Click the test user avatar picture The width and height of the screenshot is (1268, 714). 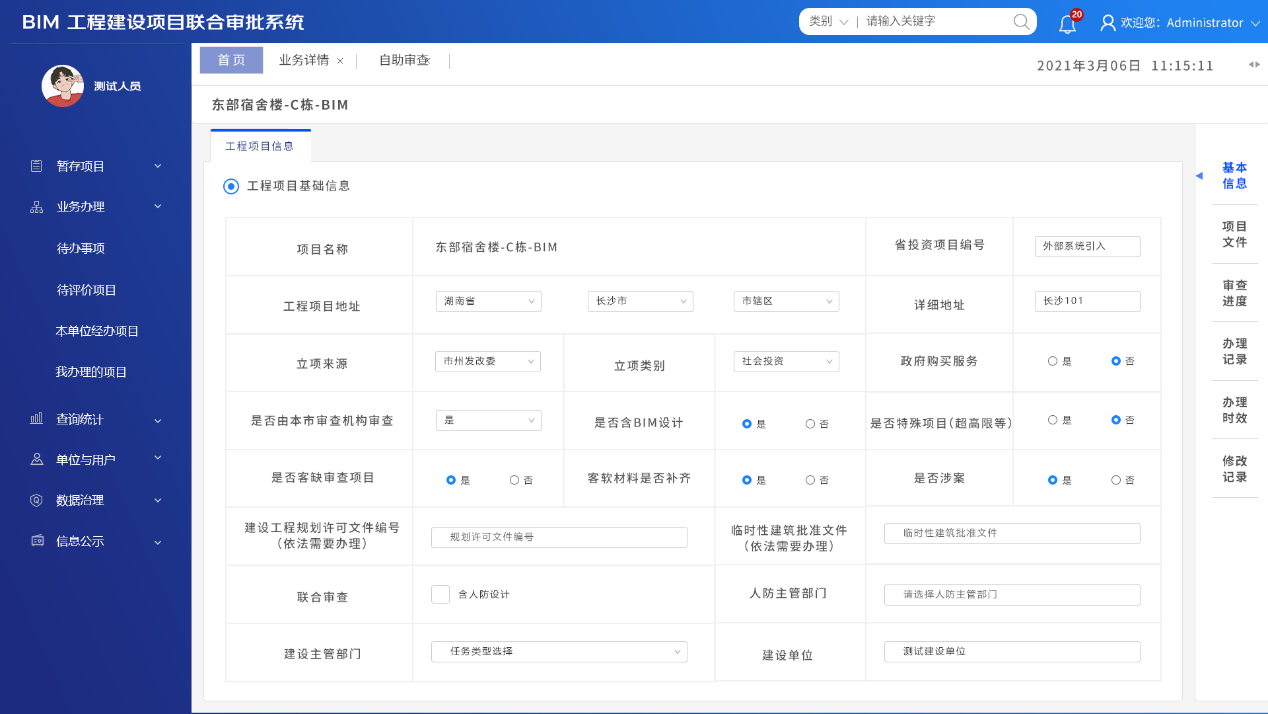(62, 86)
